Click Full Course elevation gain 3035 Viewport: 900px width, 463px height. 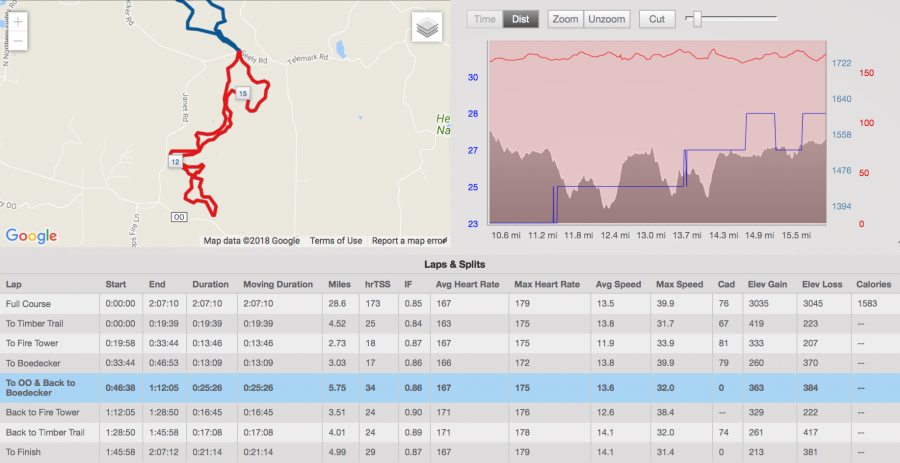(758, 304)
